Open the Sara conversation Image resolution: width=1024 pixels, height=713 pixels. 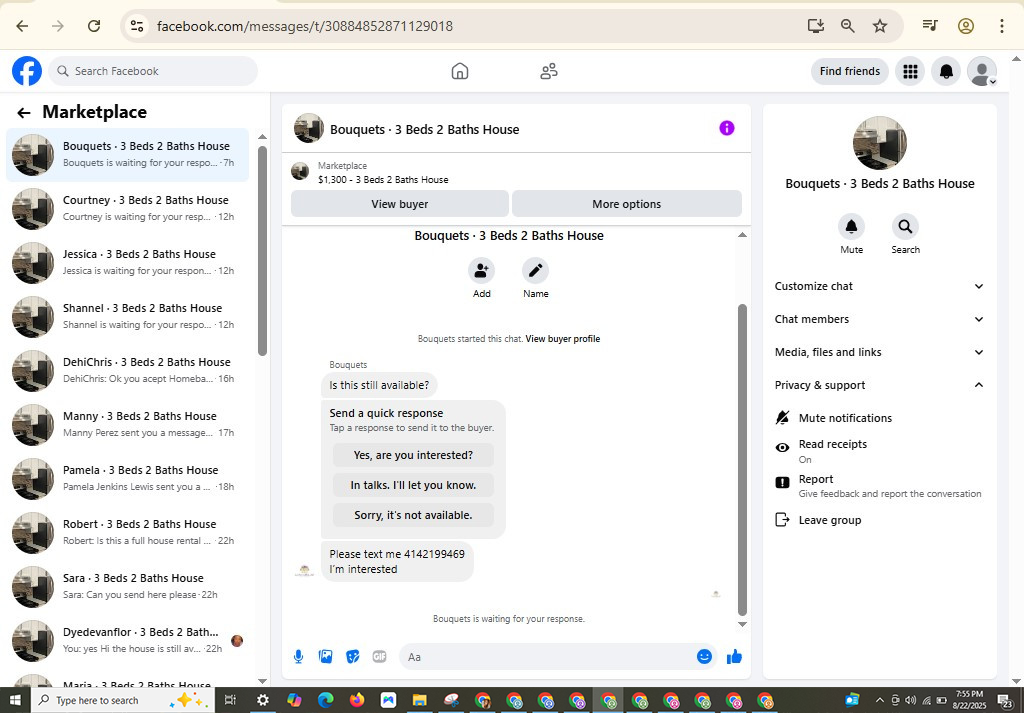tap(128, 586)
